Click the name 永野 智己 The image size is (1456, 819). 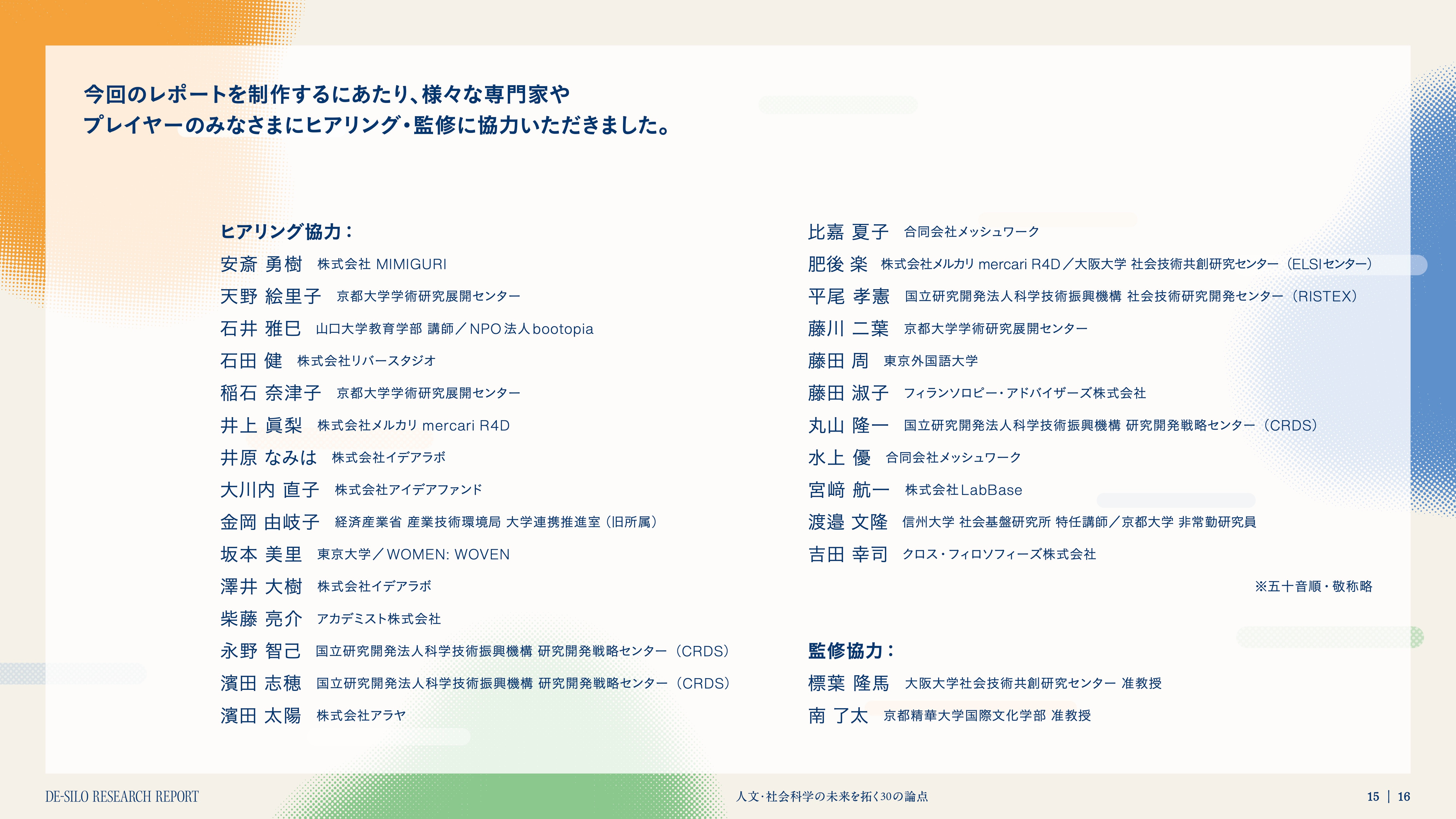(260, 651)
